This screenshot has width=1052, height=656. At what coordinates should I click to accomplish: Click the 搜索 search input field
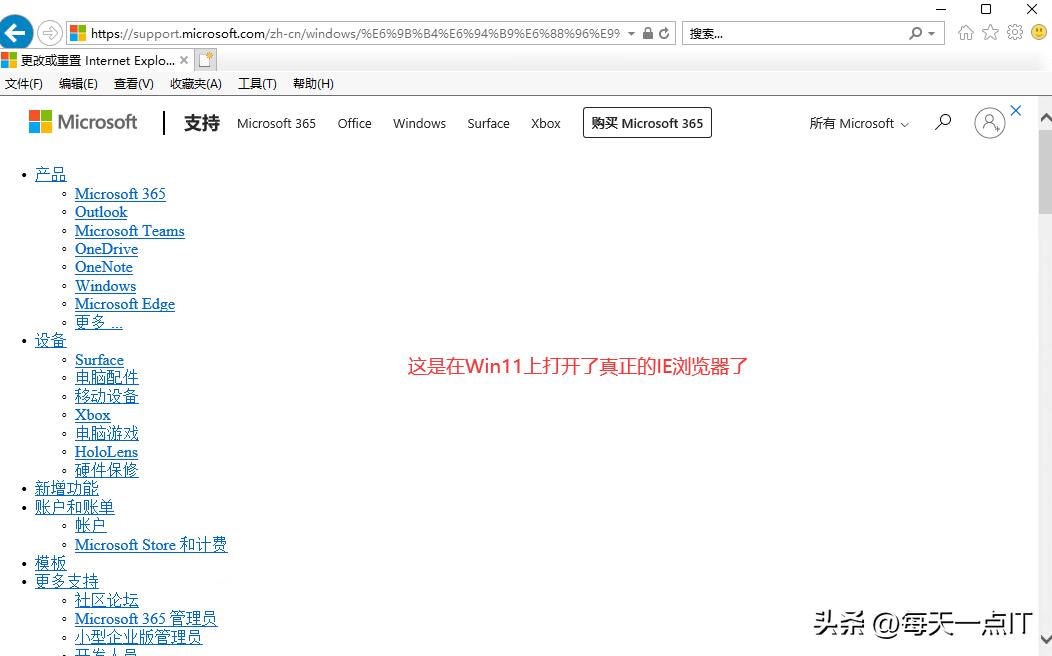(x=780, y=32)
